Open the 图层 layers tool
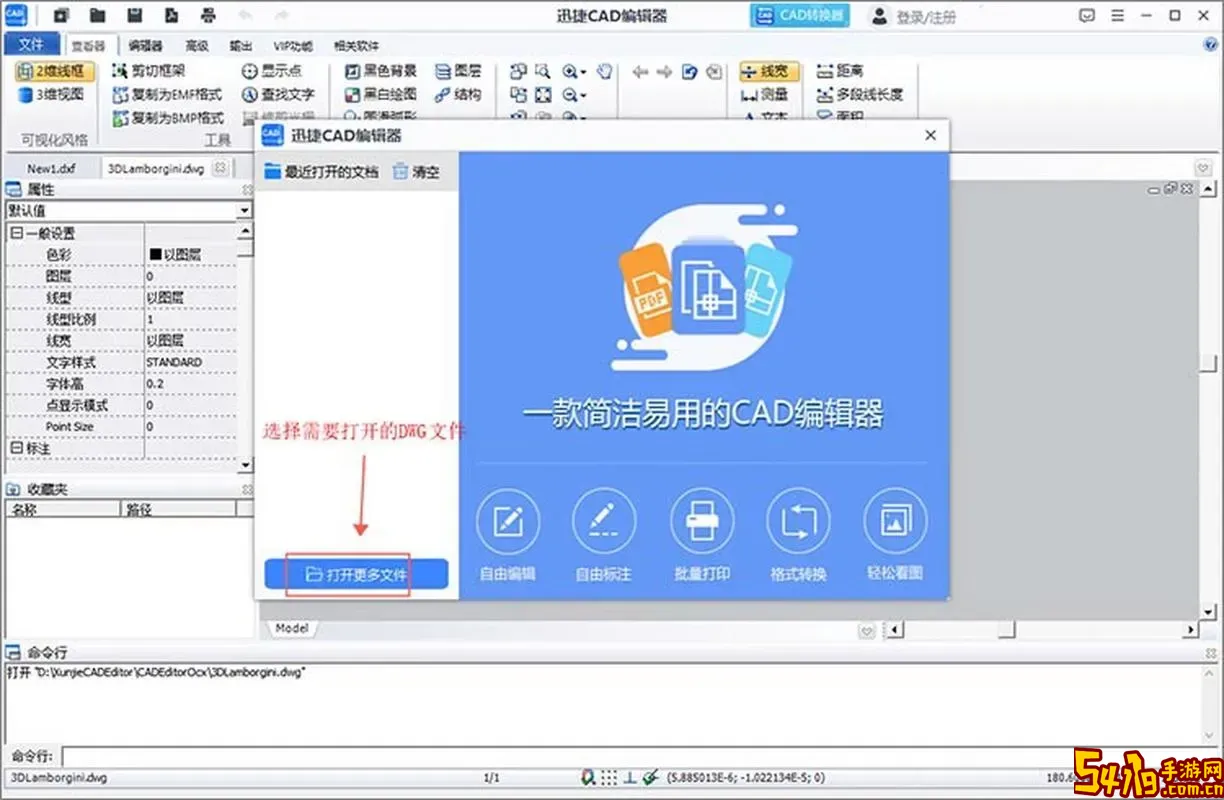The width and height of the screenshot is (1224, 800). point(459,71)
